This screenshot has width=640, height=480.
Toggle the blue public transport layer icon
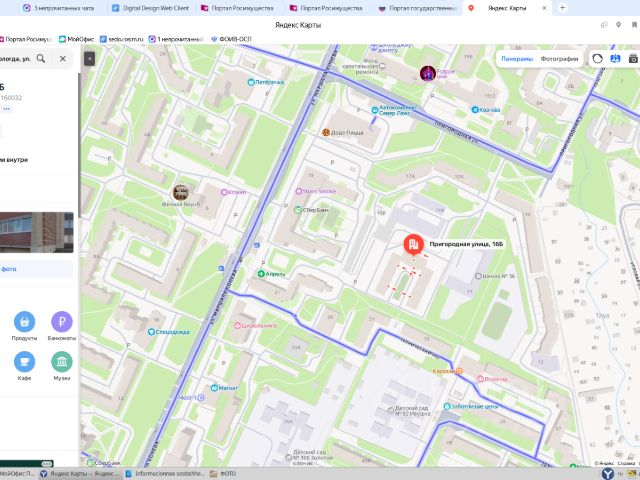(615, 59)
